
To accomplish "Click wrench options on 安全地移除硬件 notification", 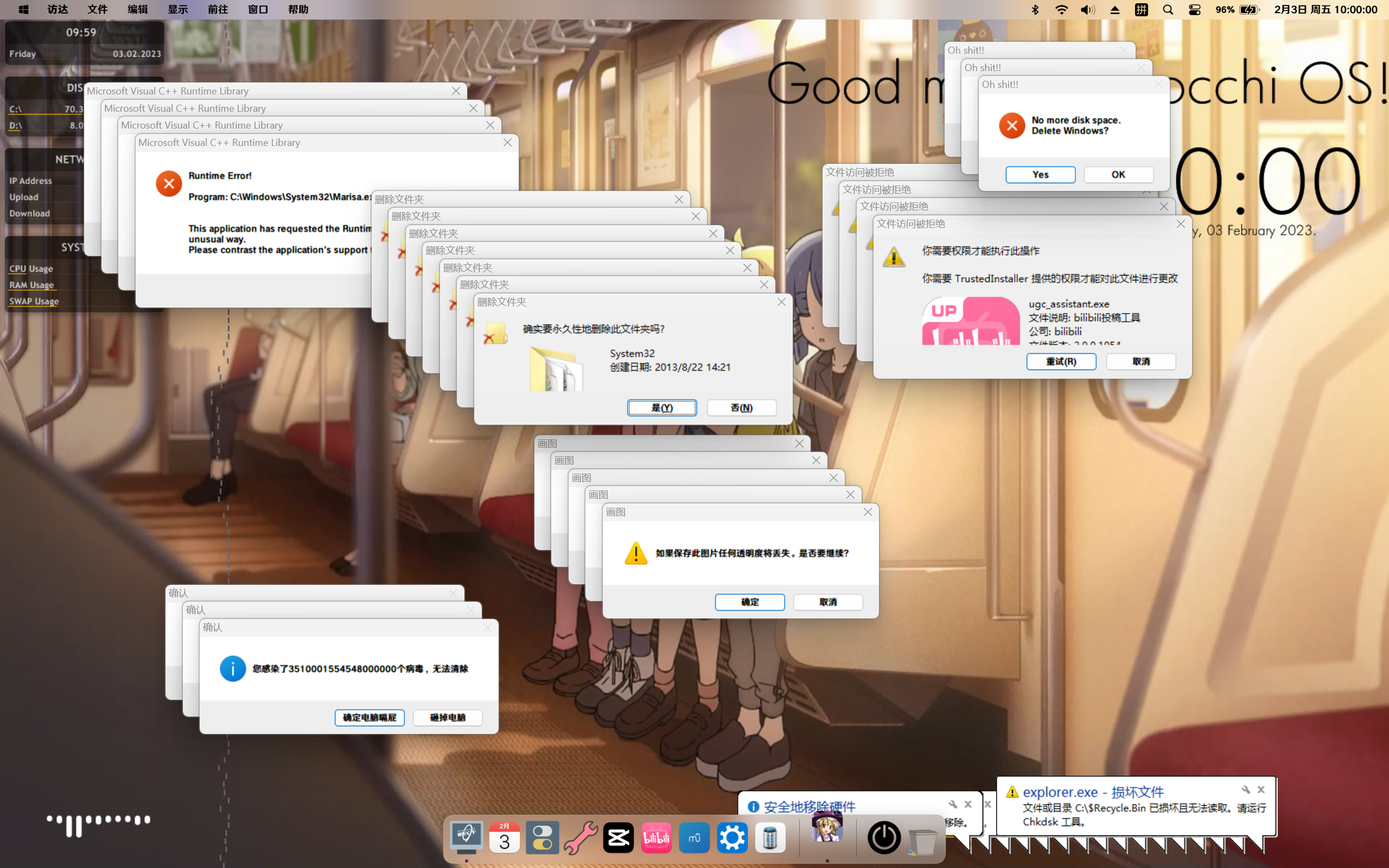I will click(953, 805).
